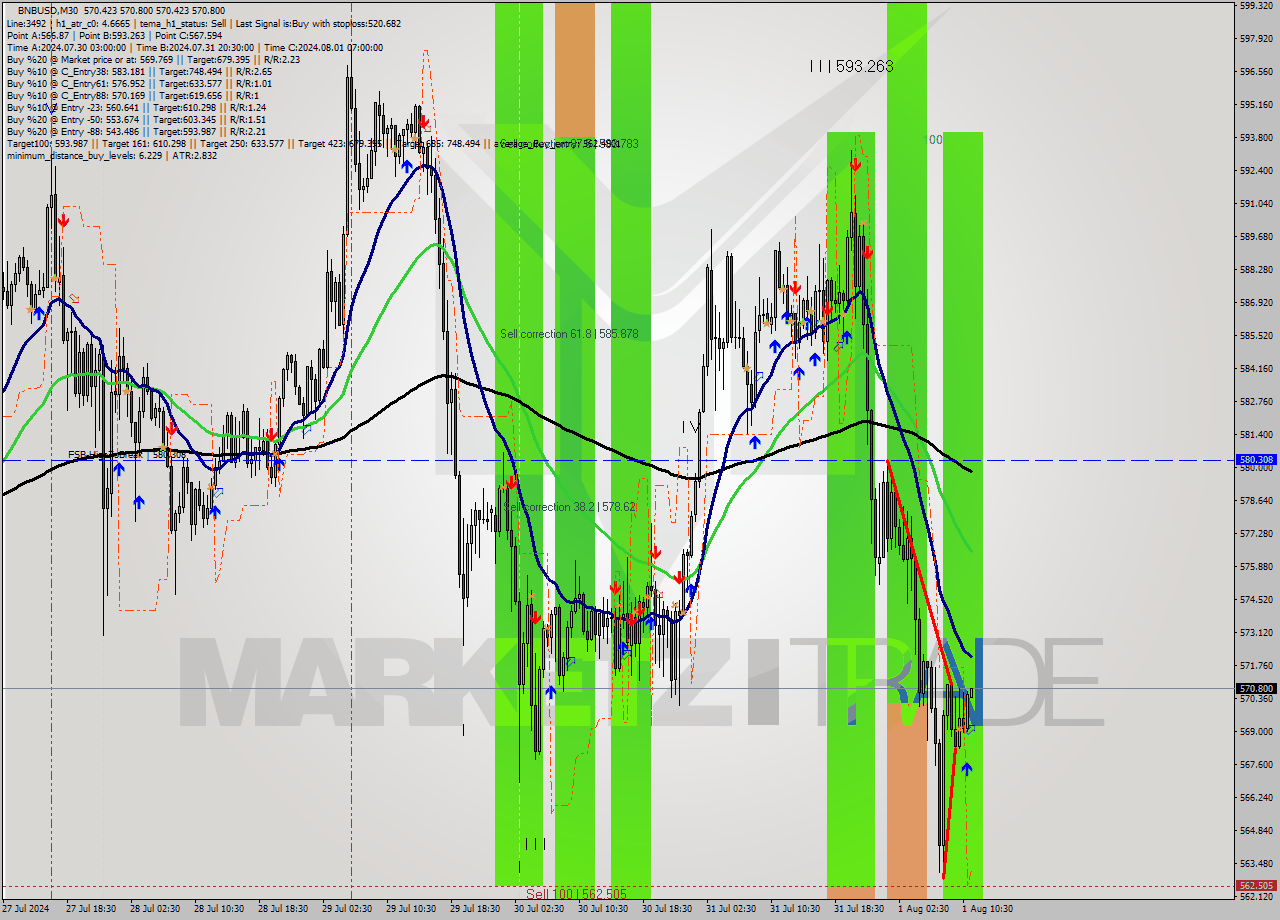Select the 585.520 price axis label
The height and width of the screenshot is (920, 1280).
coord(1256,335)
